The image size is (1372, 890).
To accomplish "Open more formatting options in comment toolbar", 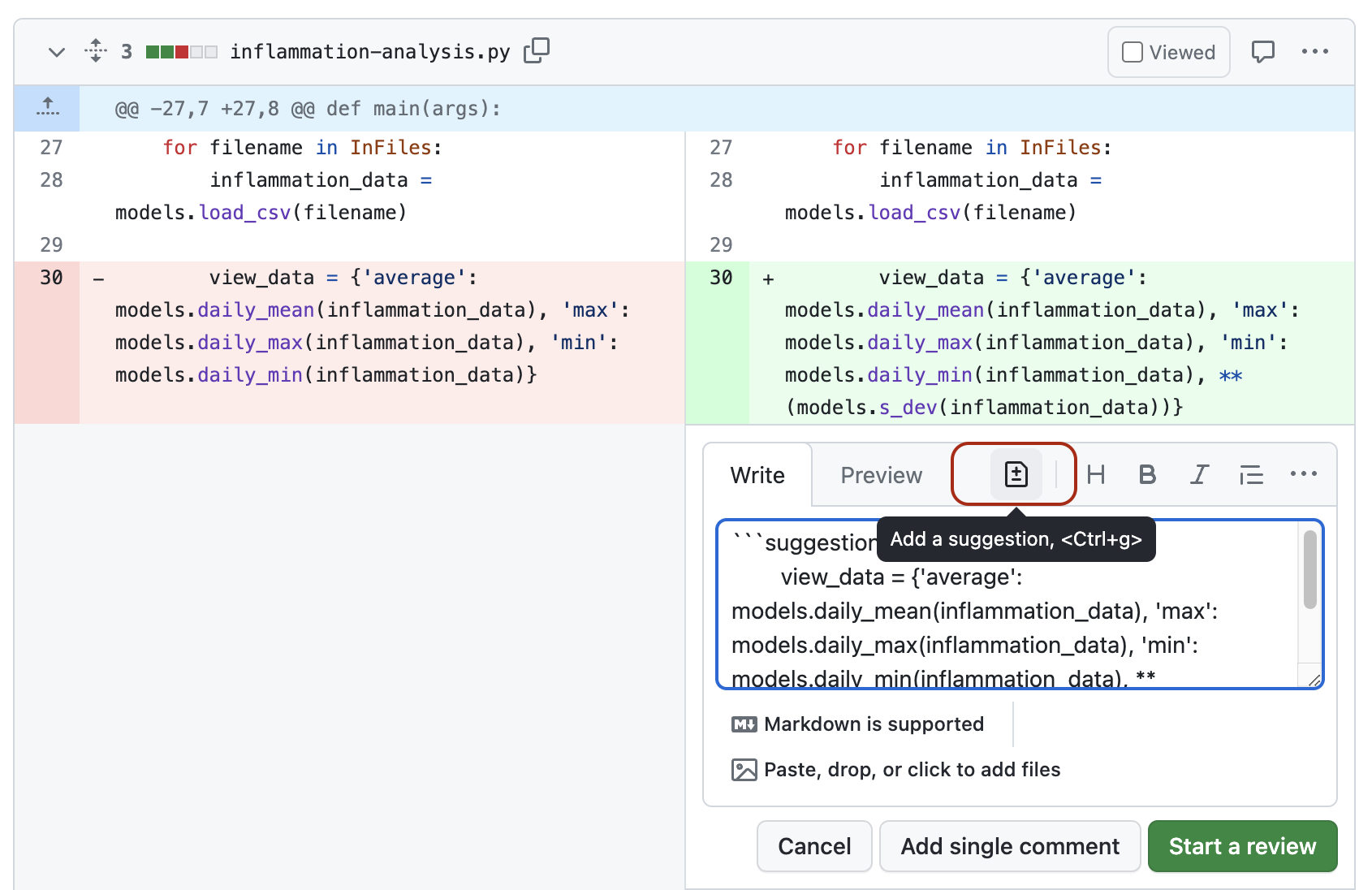I will (1303, 475).
